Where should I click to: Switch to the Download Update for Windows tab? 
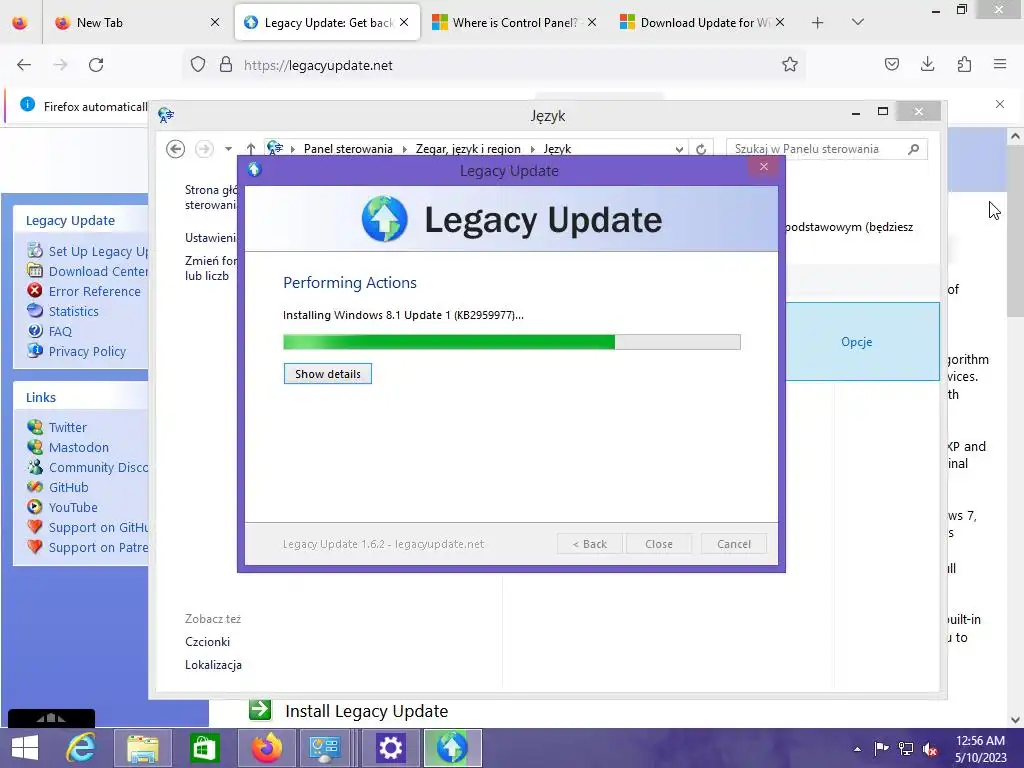pos(702,23)
